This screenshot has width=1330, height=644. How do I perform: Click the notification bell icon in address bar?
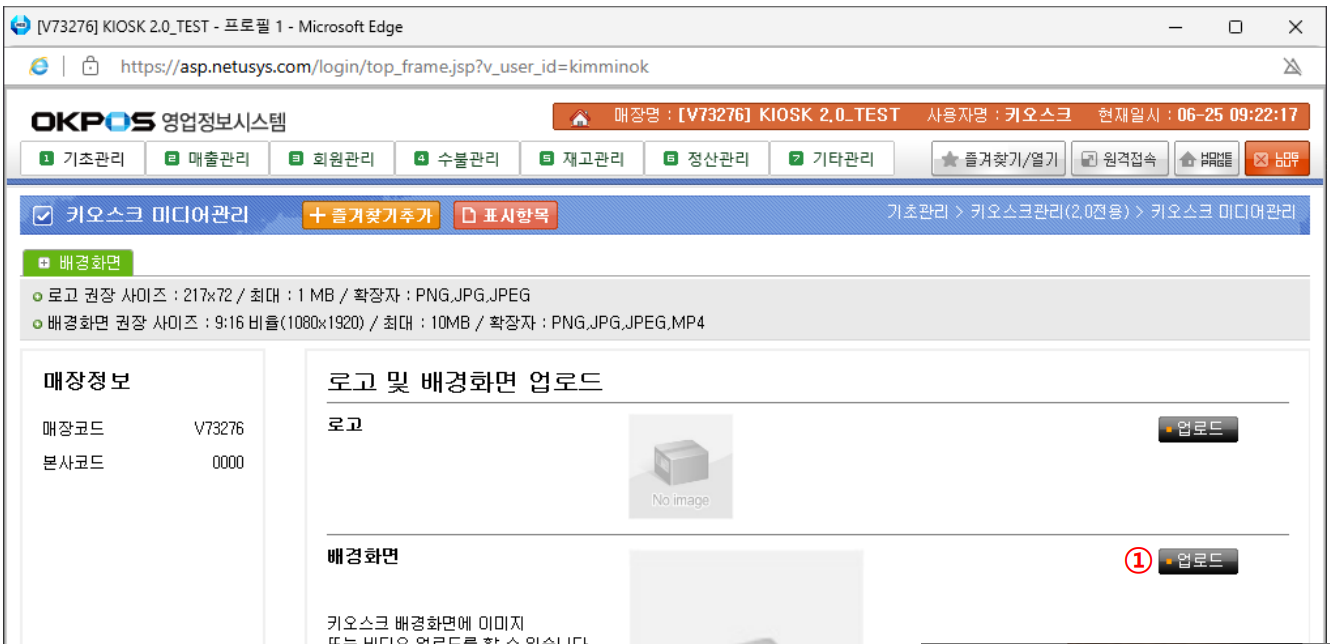1292,67
